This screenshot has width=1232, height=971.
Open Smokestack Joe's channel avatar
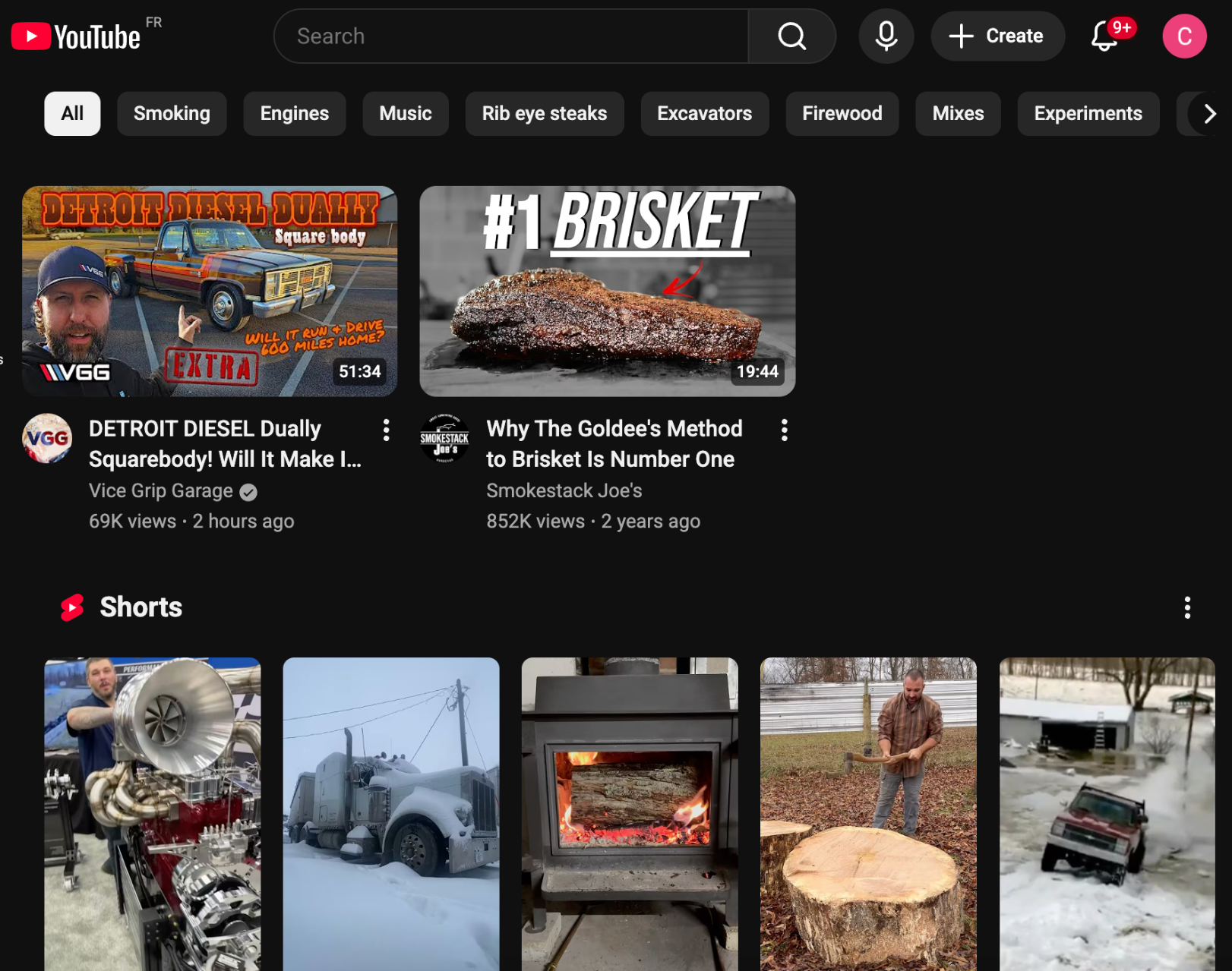click(x=444, y=438)
